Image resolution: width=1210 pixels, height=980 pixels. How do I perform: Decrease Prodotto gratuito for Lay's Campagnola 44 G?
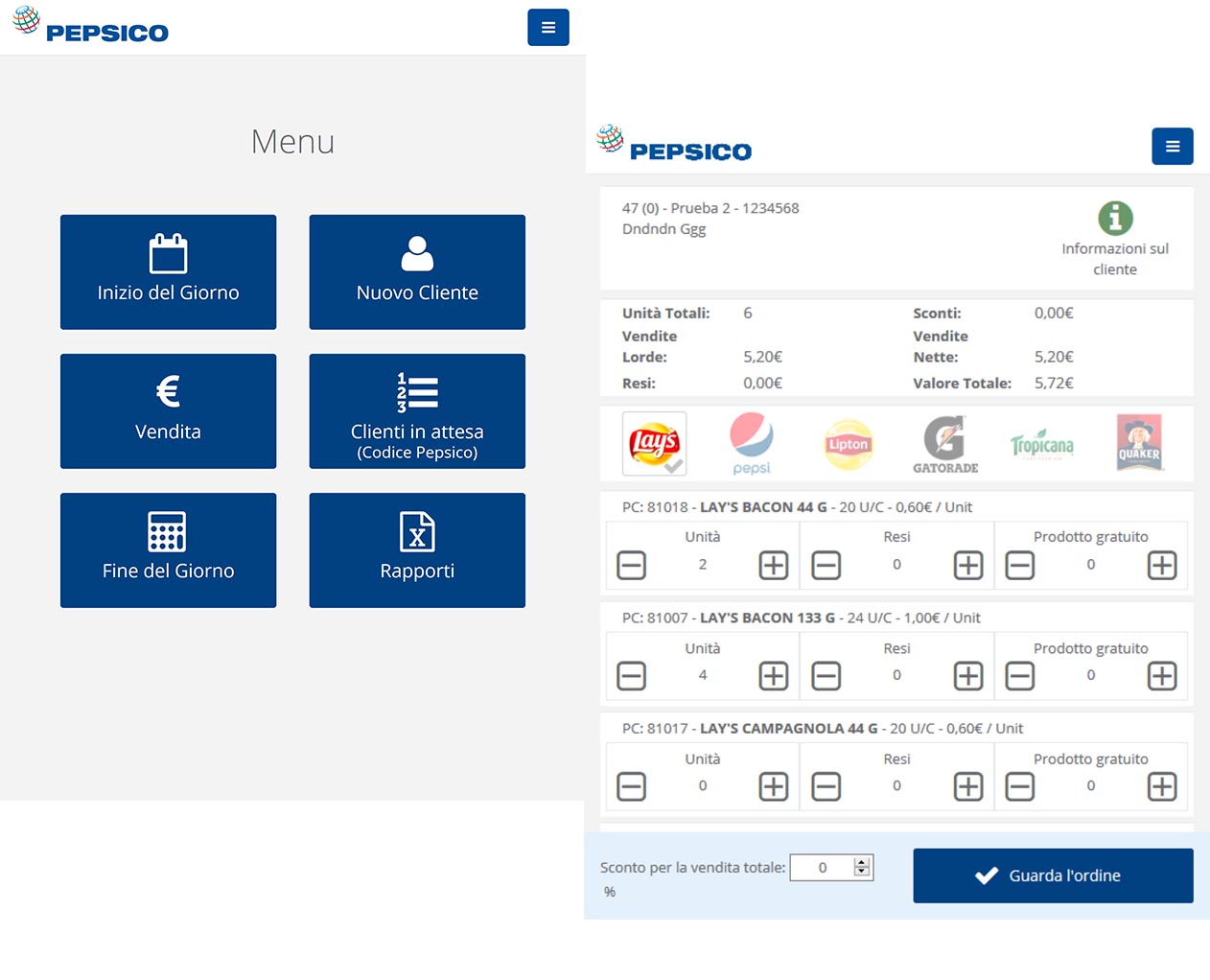pos(1020,786)
